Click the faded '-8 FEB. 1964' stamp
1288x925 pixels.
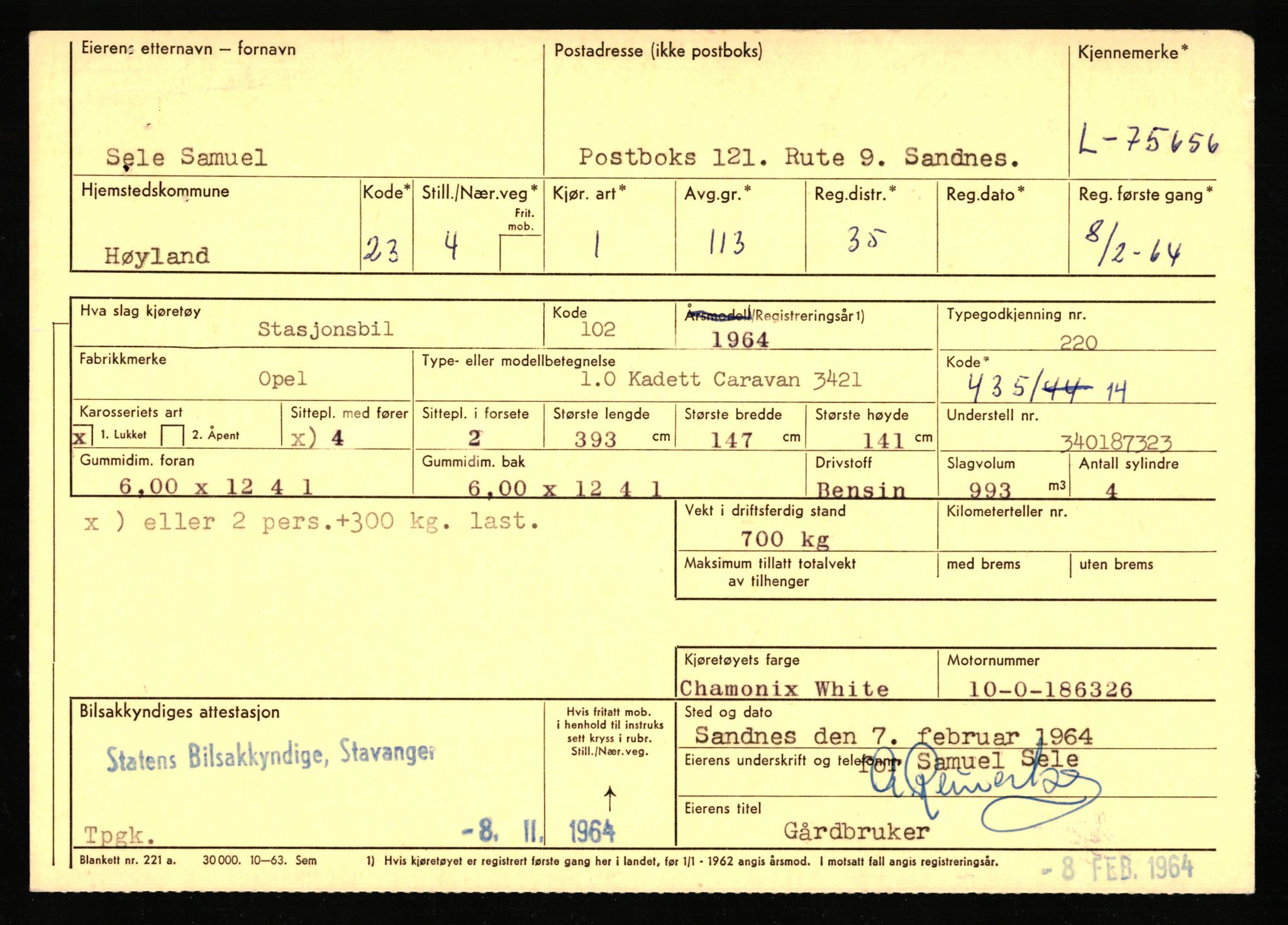click(1118, 868)
